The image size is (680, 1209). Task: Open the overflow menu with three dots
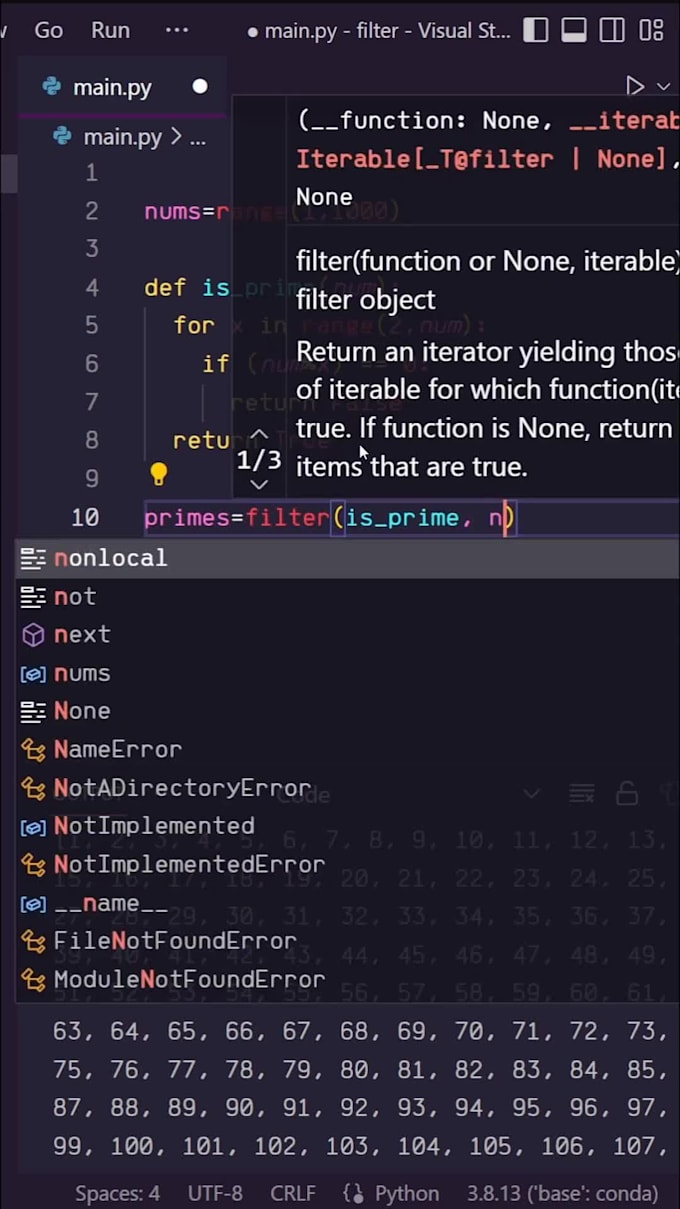(x=176, y=30)
